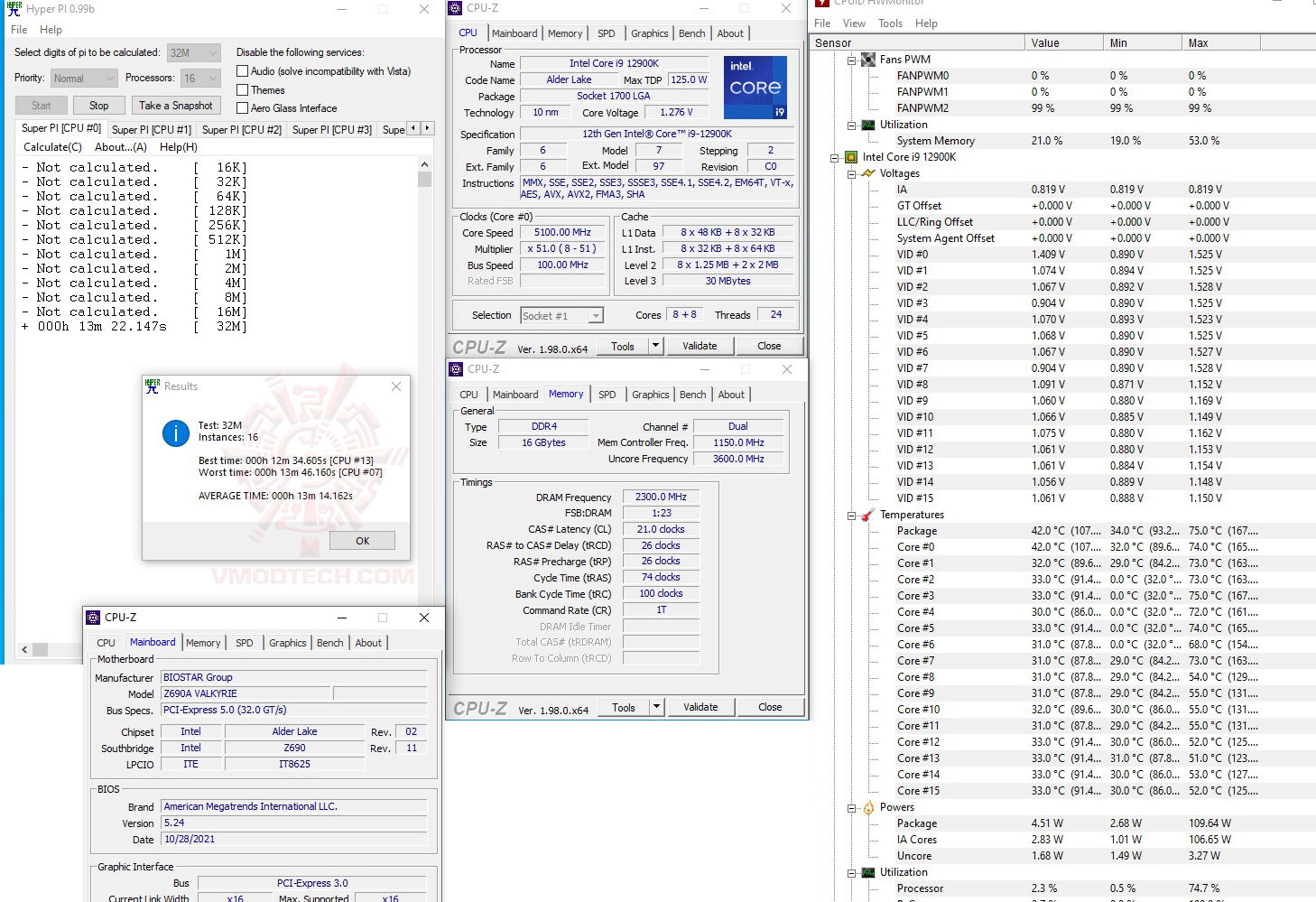
Task: Select the IA Cores power row in HWMonitor
Action: coord(1062,840)
